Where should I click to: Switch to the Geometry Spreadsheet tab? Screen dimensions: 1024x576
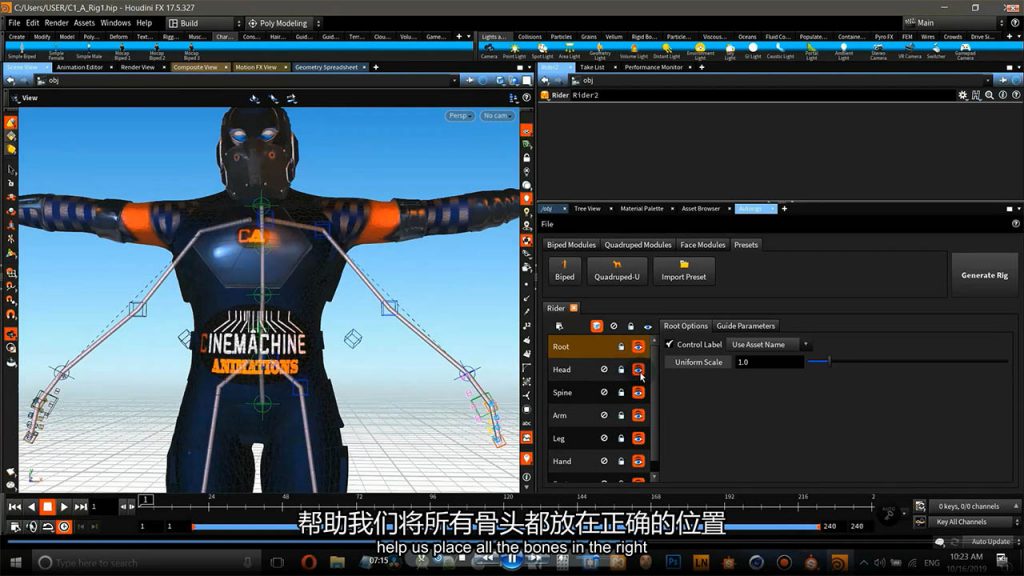326,67
